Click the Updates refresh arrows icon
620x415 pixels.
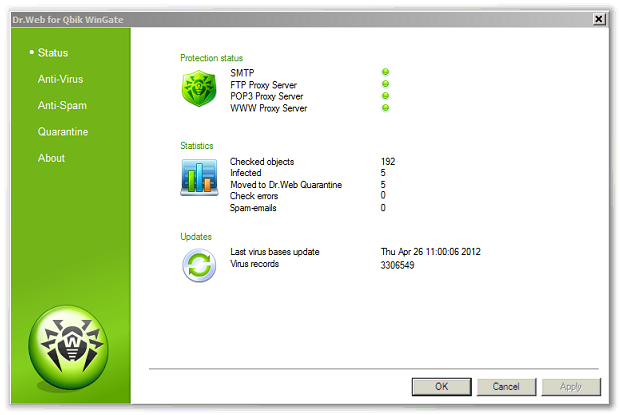[199, 265]
